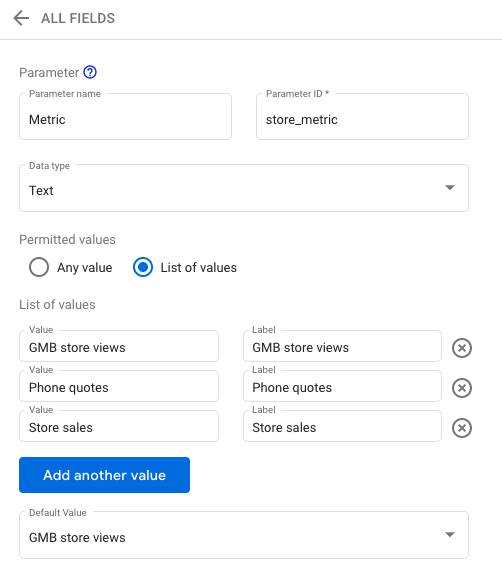Remove the Phone quotes value row

(462, 388)
